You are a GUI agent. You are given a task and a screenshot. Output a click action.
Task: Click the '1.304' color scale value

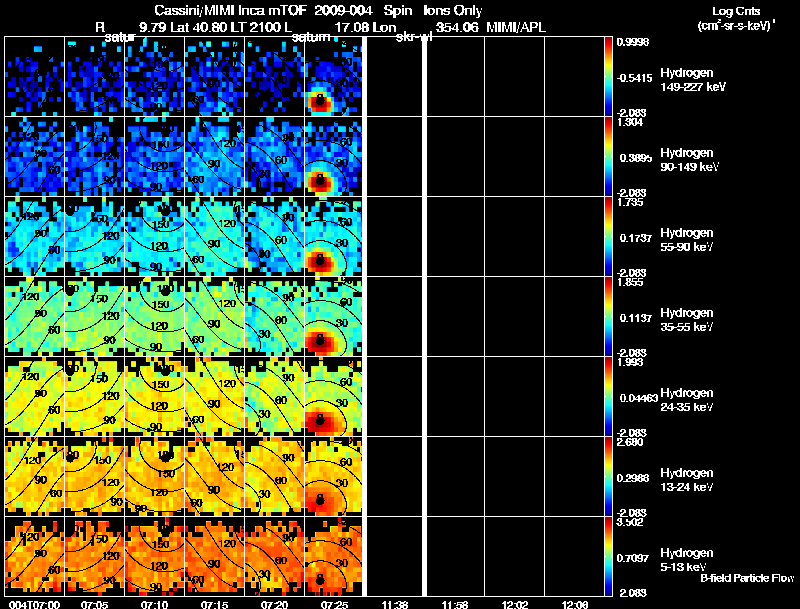coord(630,122)
